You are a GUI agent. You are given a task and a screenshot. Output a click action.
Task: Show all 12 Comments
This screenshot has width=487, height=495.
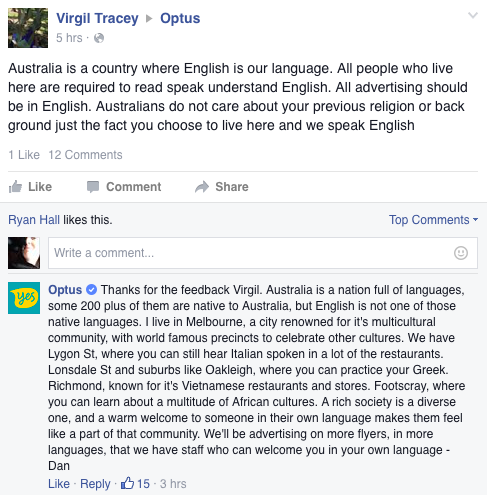point(85,155)
